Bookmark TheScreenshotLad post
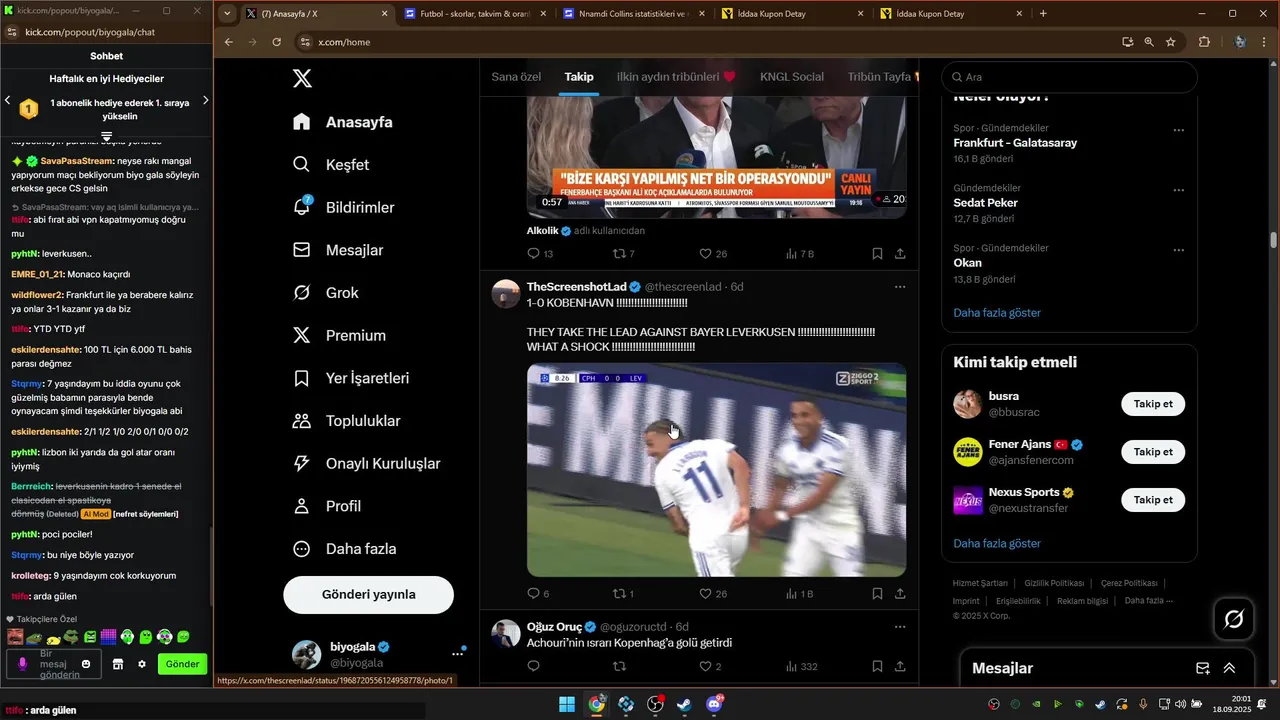 tap(877, 594)
